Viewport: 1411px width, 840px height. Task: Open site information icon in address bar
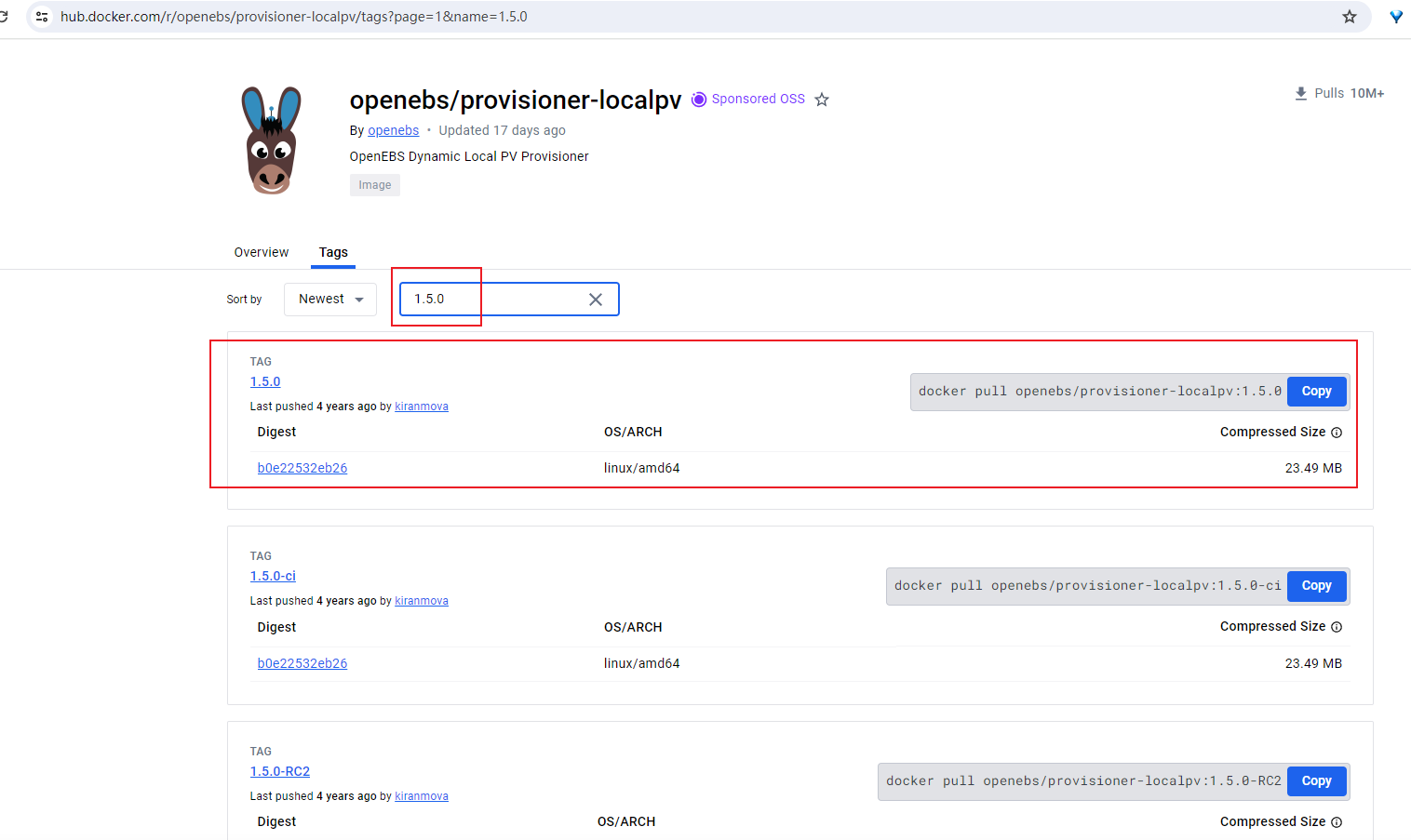(42, 17)
